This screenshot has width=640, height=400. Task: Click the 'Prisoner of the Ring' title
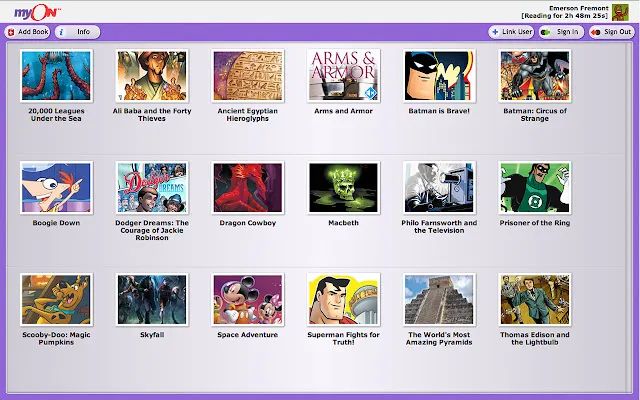[x=535, y=223]
